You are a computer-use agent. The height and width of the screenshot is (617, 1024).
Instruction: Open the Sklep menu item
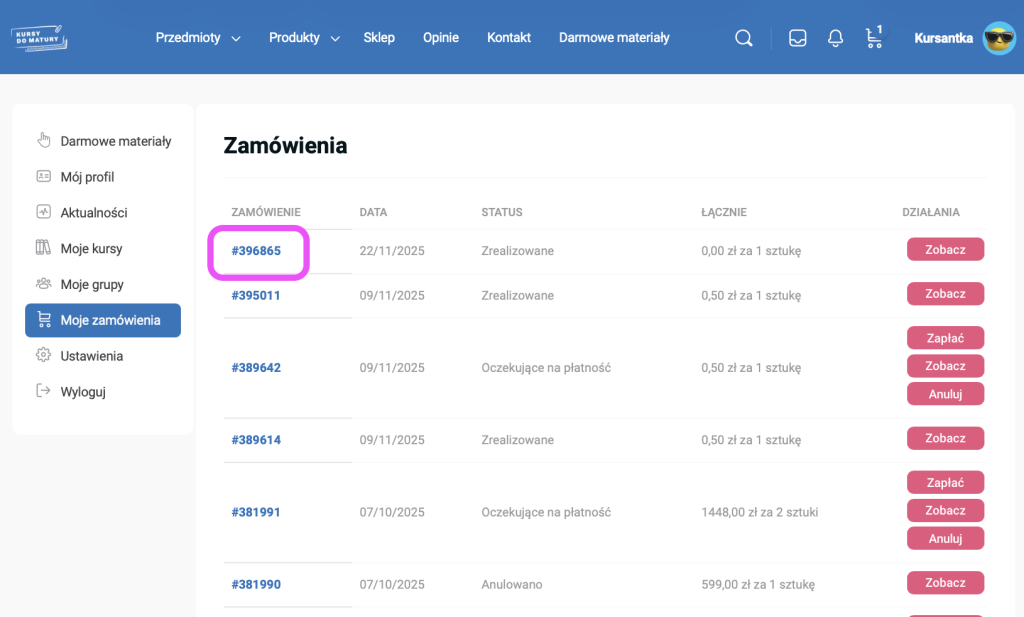click(379, 38)
